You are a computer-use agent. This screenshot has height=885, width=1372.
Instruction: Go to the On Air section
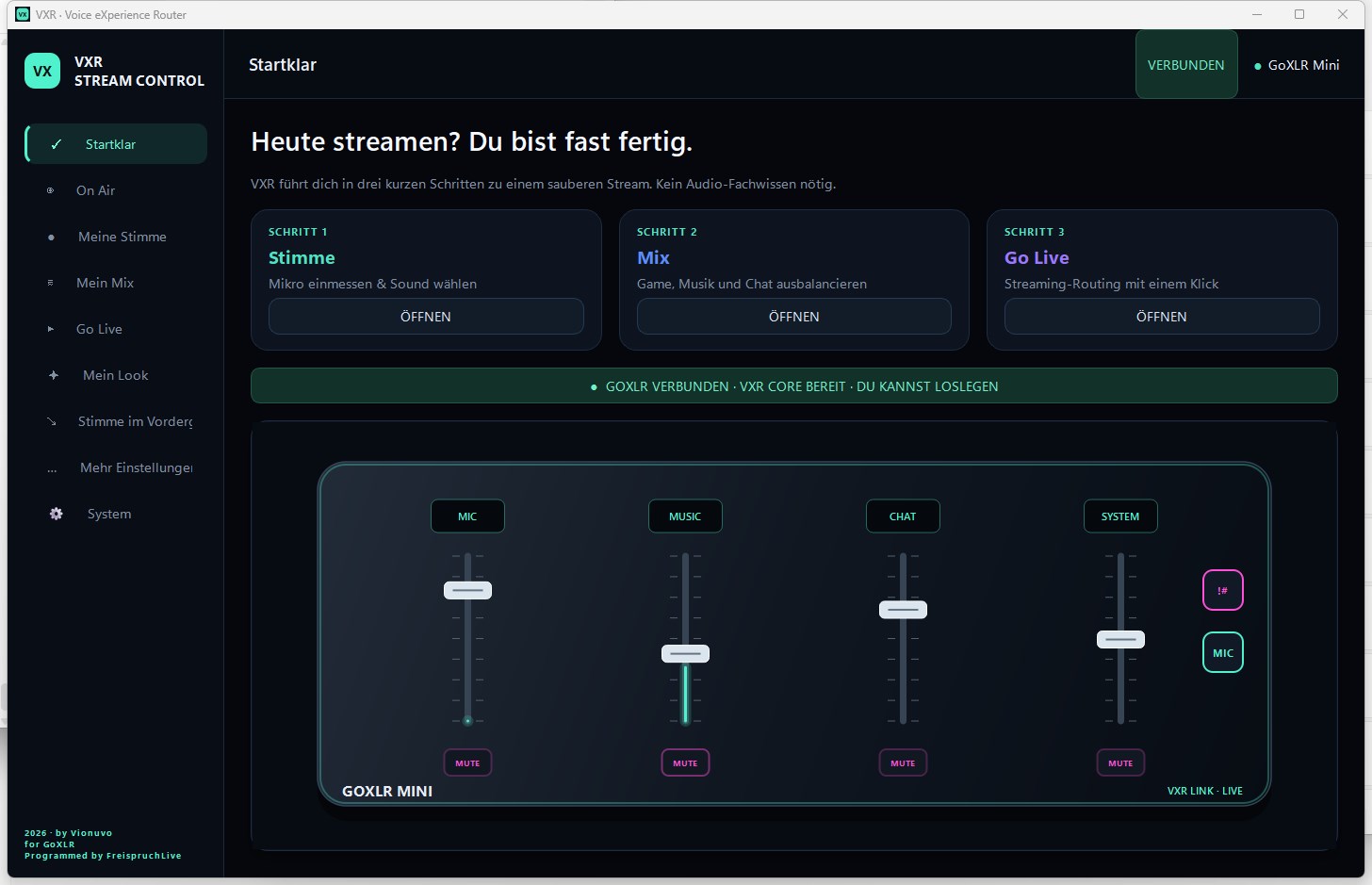(x=116, y=190)
